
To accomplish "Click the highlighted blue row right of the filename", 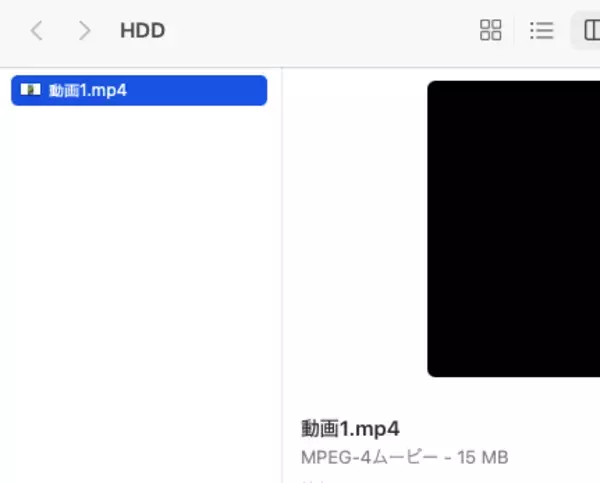I will pos(195,90).
